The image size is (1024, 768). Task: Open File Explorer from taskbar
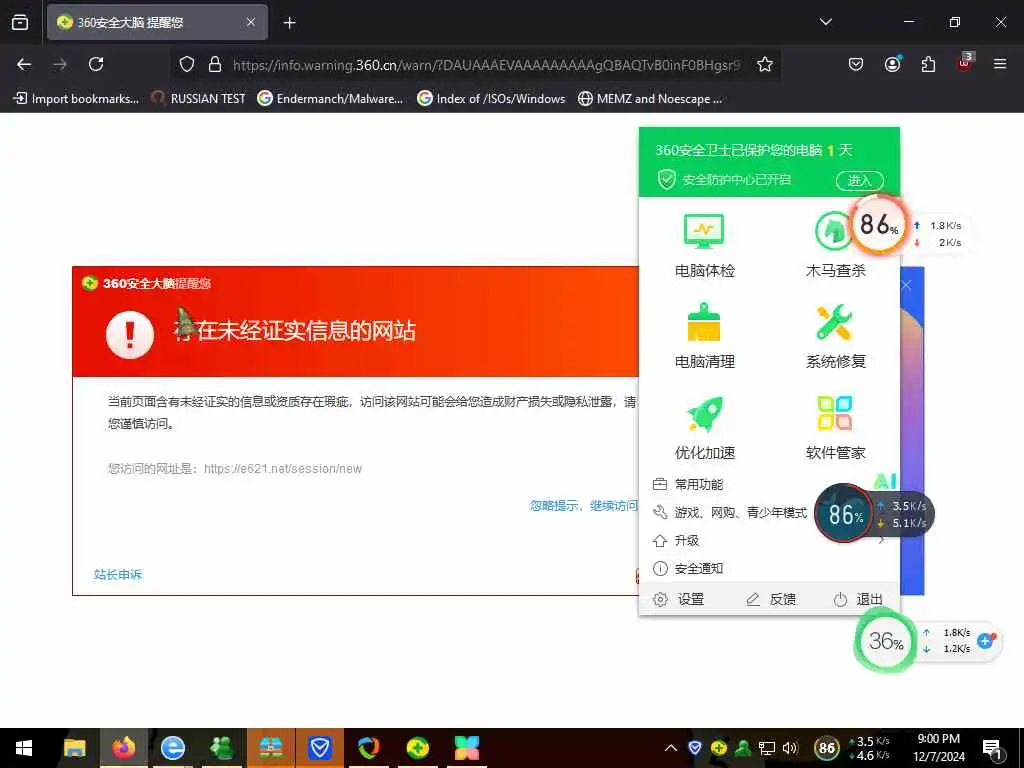[74, 748]
